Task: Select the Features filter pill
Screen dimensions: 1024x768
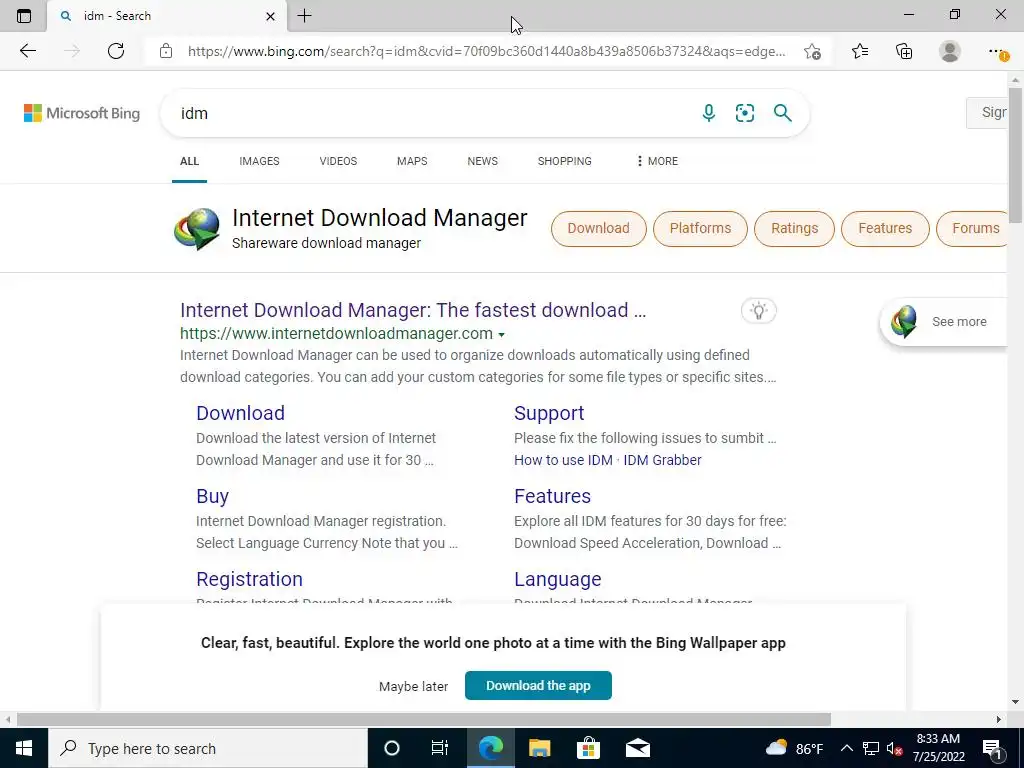Action: click(x=885, y=229)
